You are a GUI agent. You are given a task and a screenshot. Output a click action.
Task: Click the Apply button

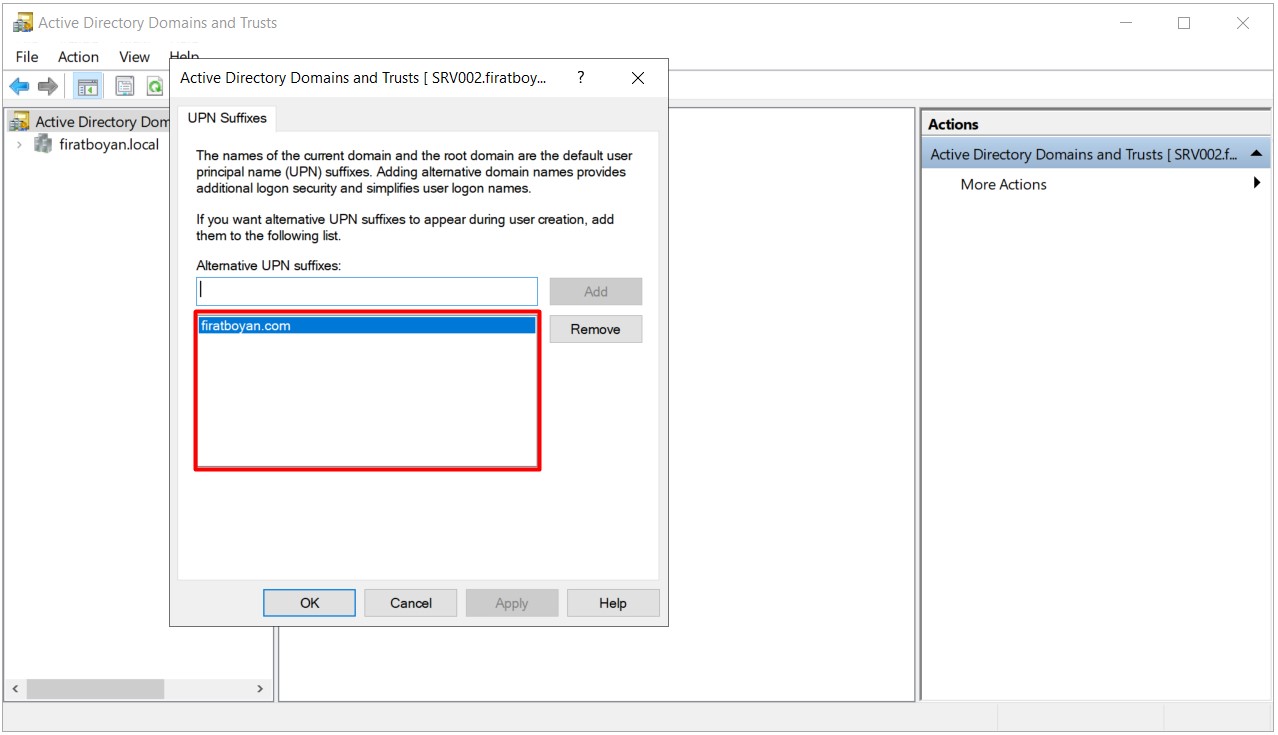[x=512, y=603]
